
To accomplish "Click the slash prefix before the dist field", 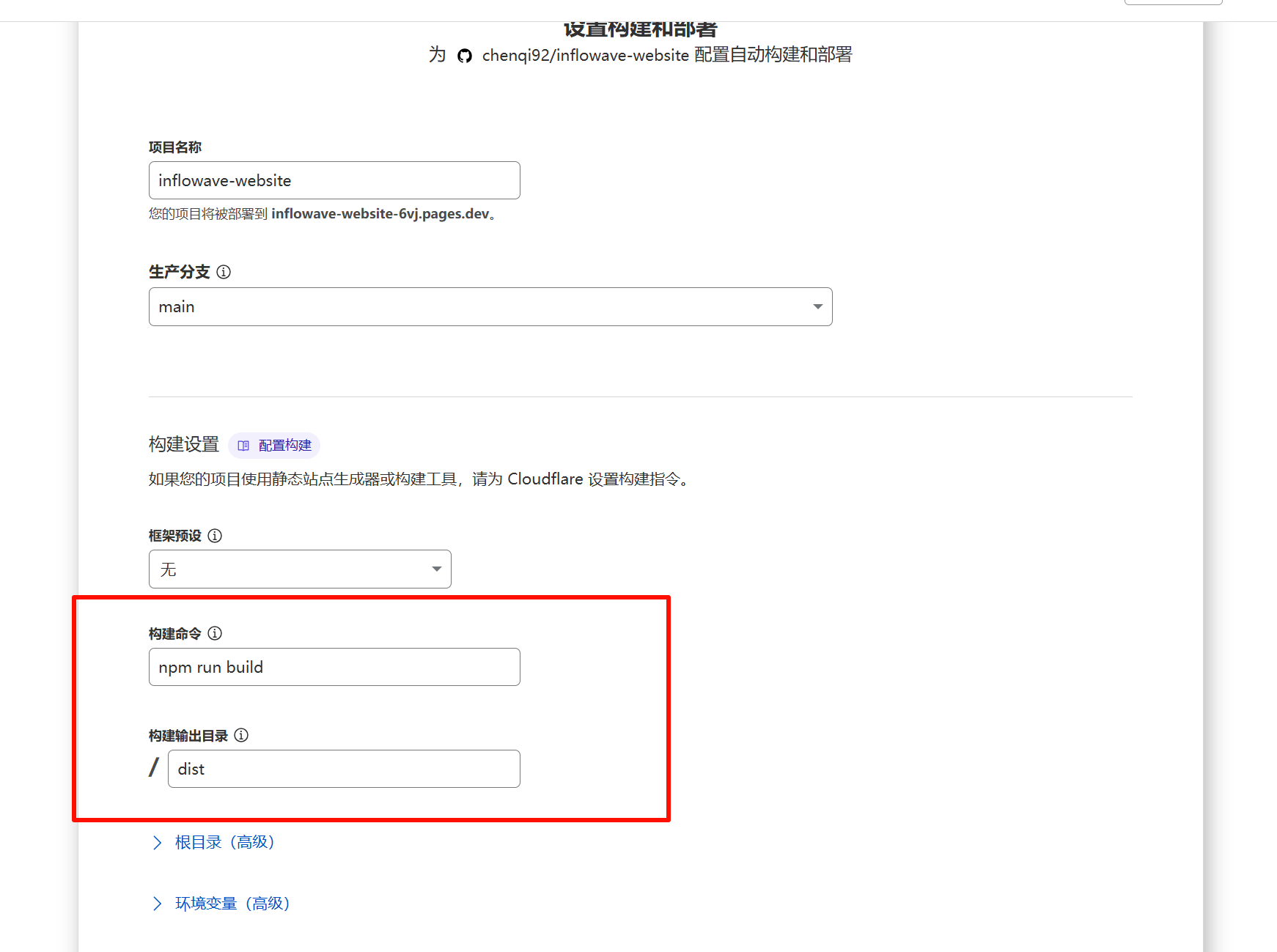I will pyautogui.click(x=154, y=768).
